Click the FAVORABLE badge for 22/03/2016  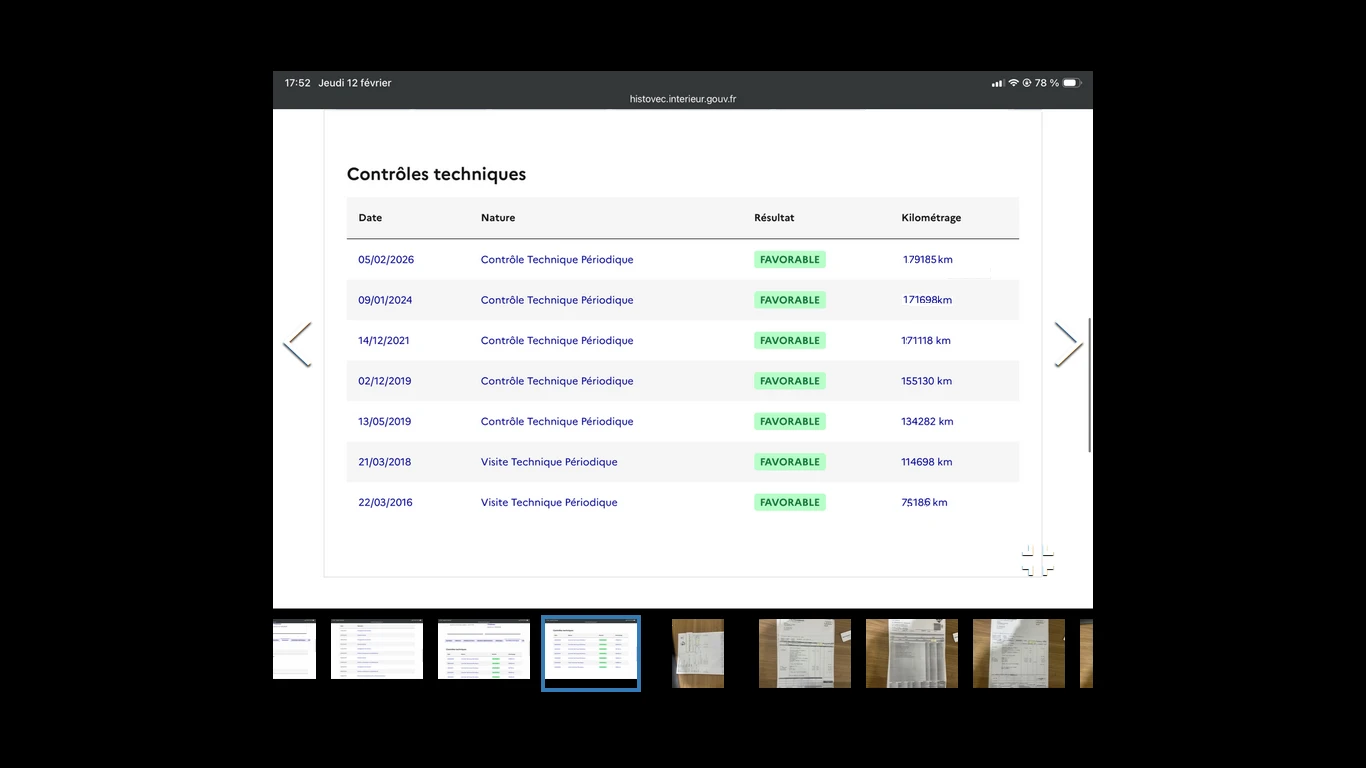[x=790, y=503]
